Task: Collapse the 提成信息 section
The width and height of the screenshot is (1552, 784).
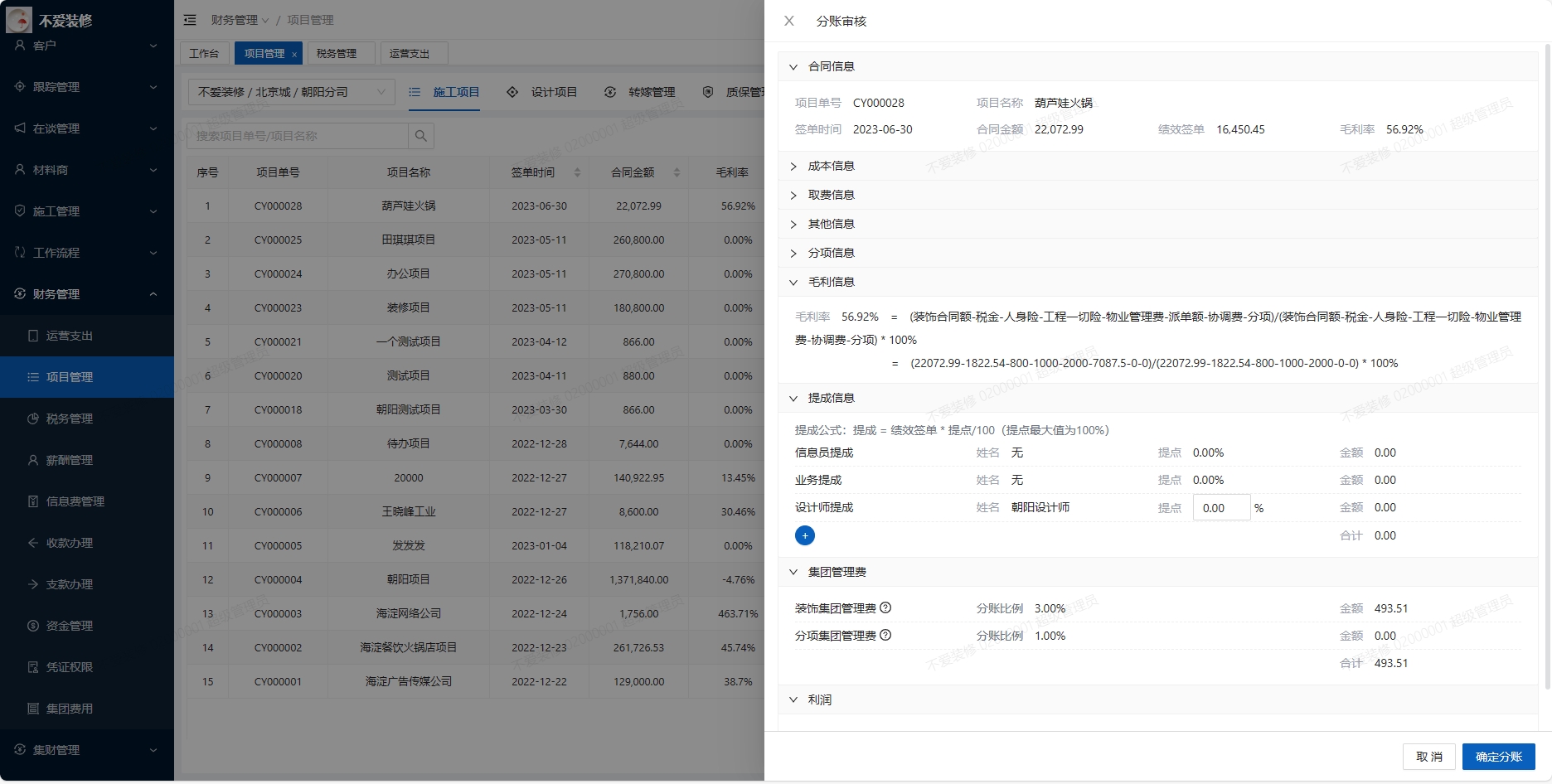Action: point(793,398)
